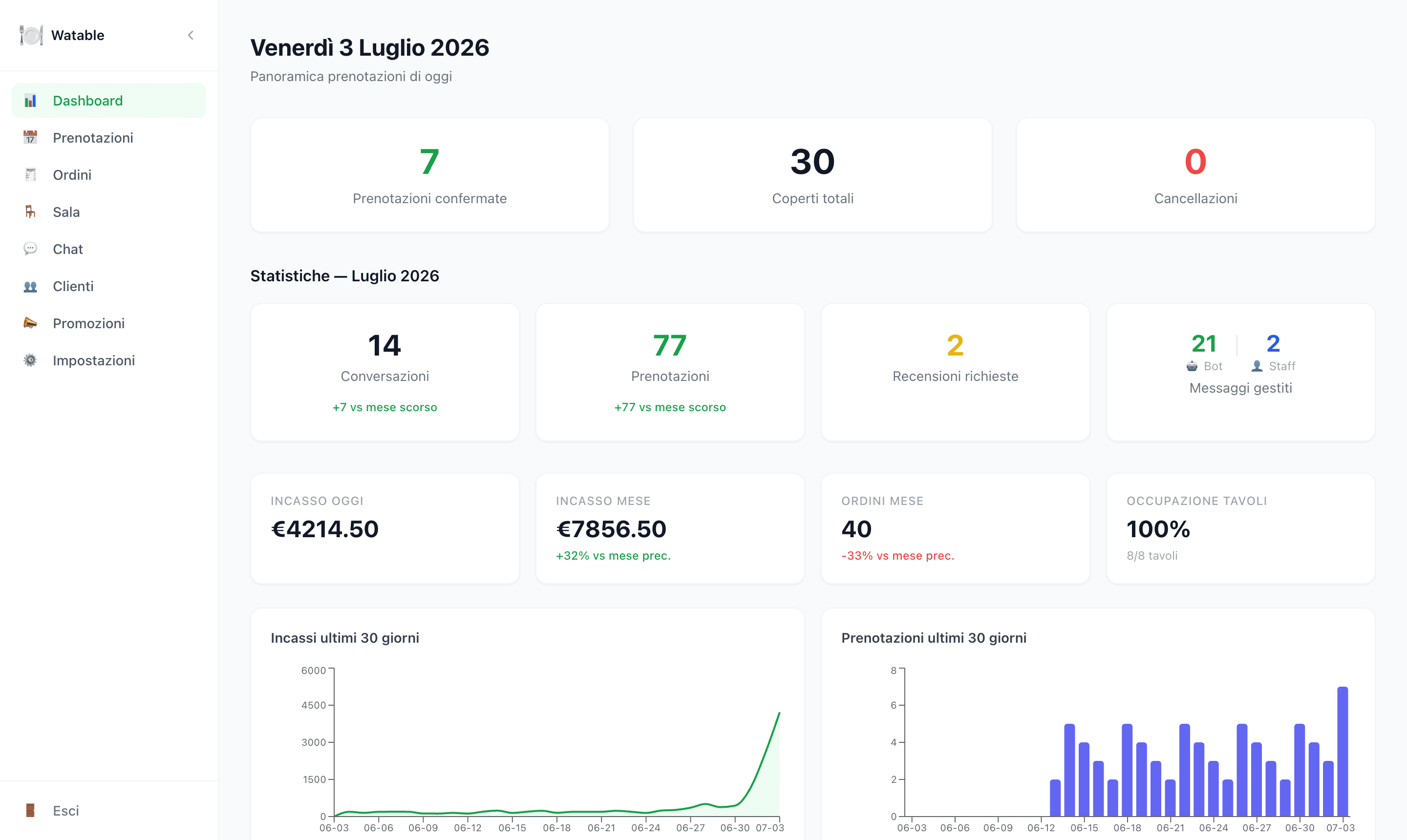This screenshot has width=1407, height=840.
Task: Click the €4214.50 Incasso oggi value
Action: [325, 529]
